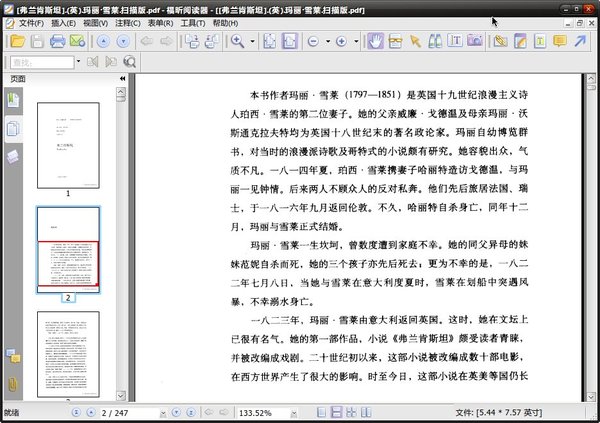Expand the zoom-in tool dropdown arrow
This screenshot has height=423, width=600.
(255, 41)
